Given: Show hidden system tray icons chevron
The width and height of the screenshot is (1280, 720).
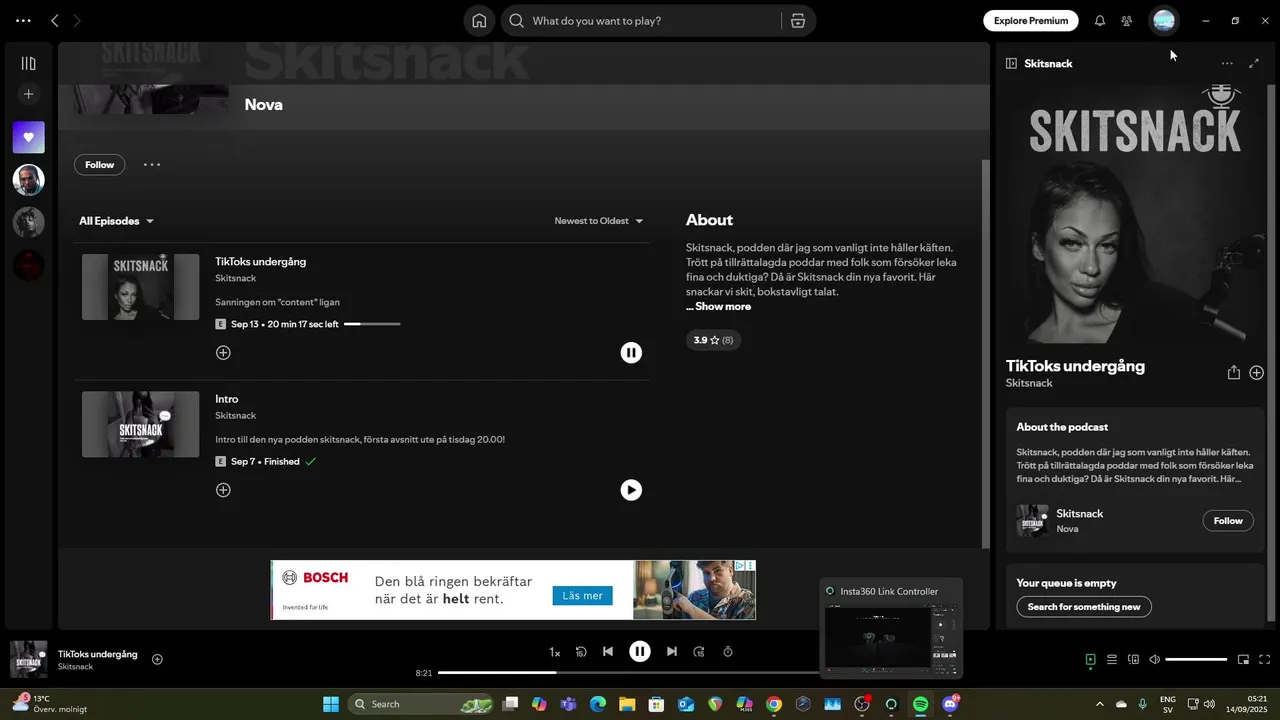Looking at the screenshot, I should tap(1100, 704).
